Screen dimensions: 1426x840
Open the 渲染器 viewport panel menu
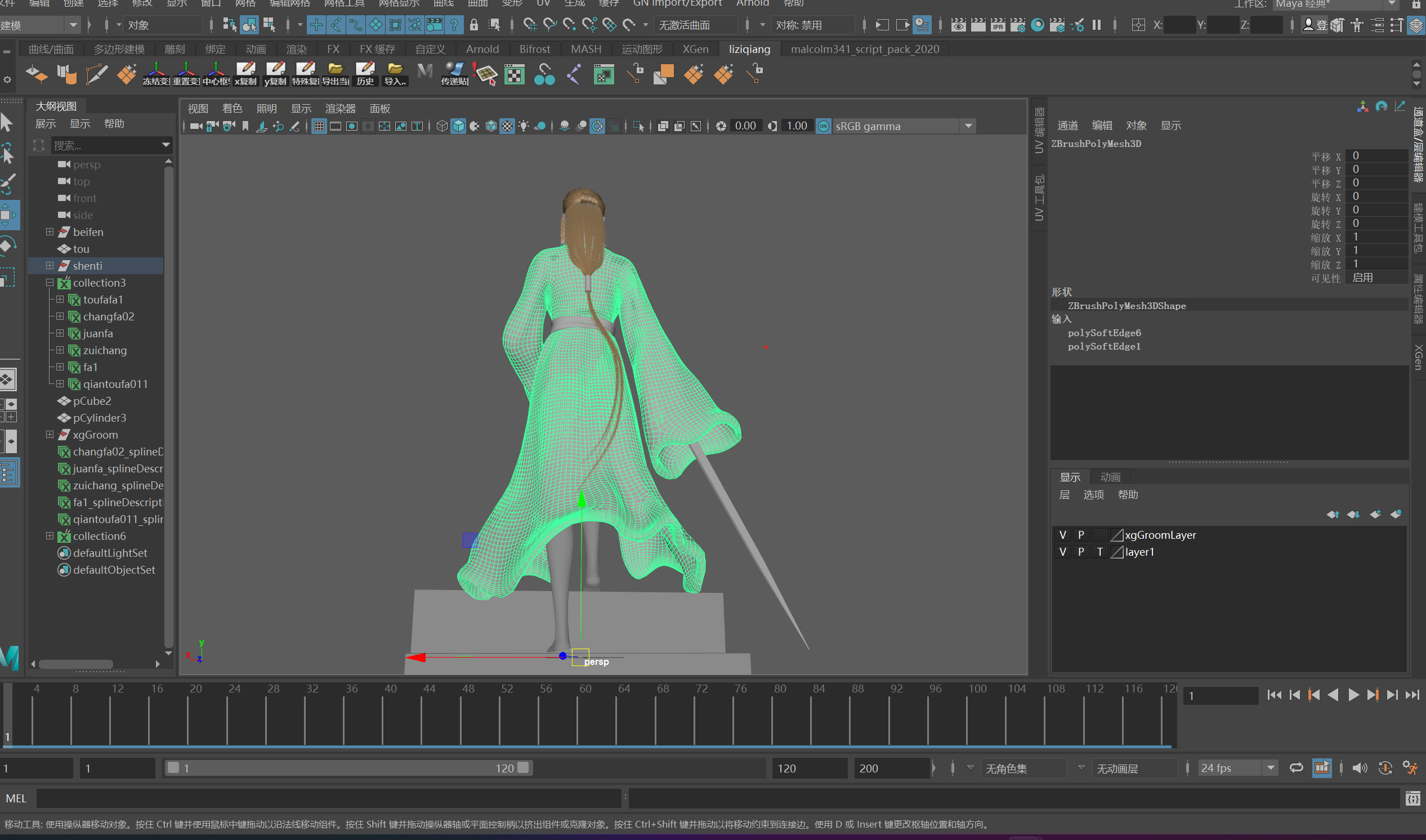pos(340,109)
